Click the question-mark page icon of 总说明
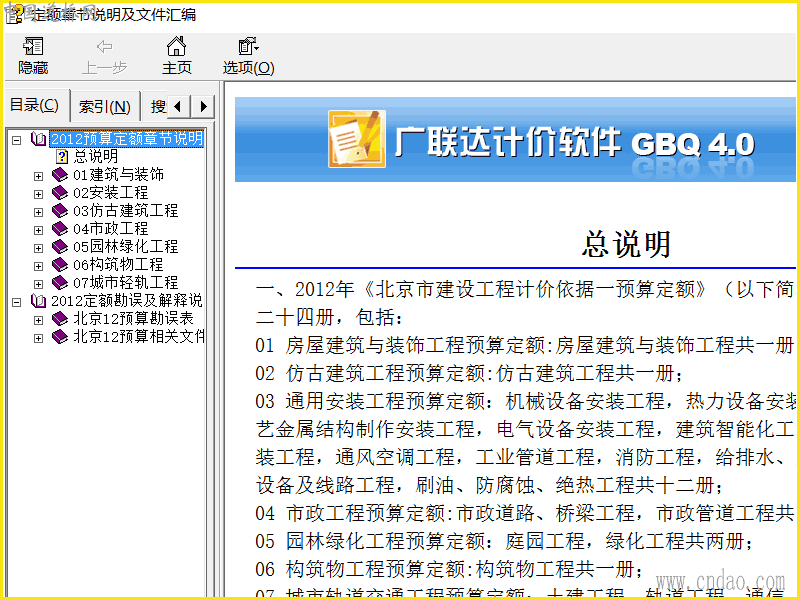 62,157
